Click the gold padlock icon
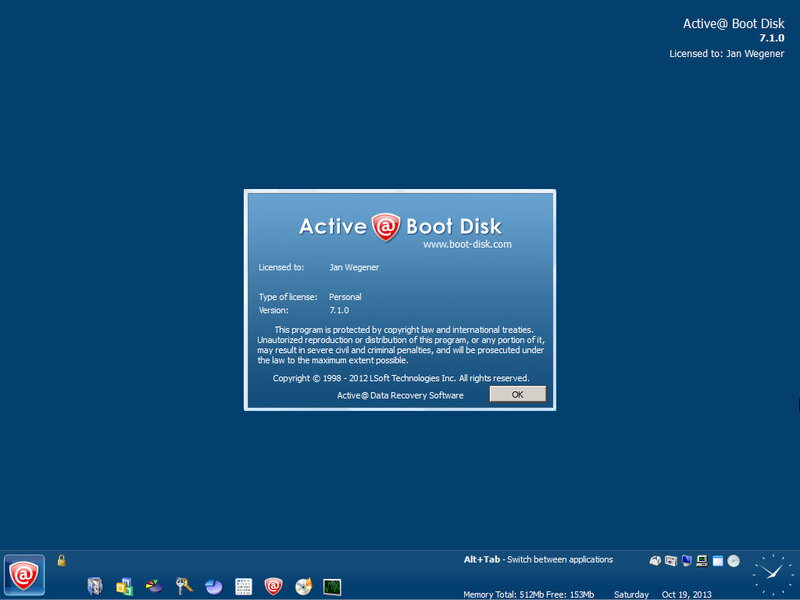The height and width of the screenshot is (600, 800). (x=61, y=561)
